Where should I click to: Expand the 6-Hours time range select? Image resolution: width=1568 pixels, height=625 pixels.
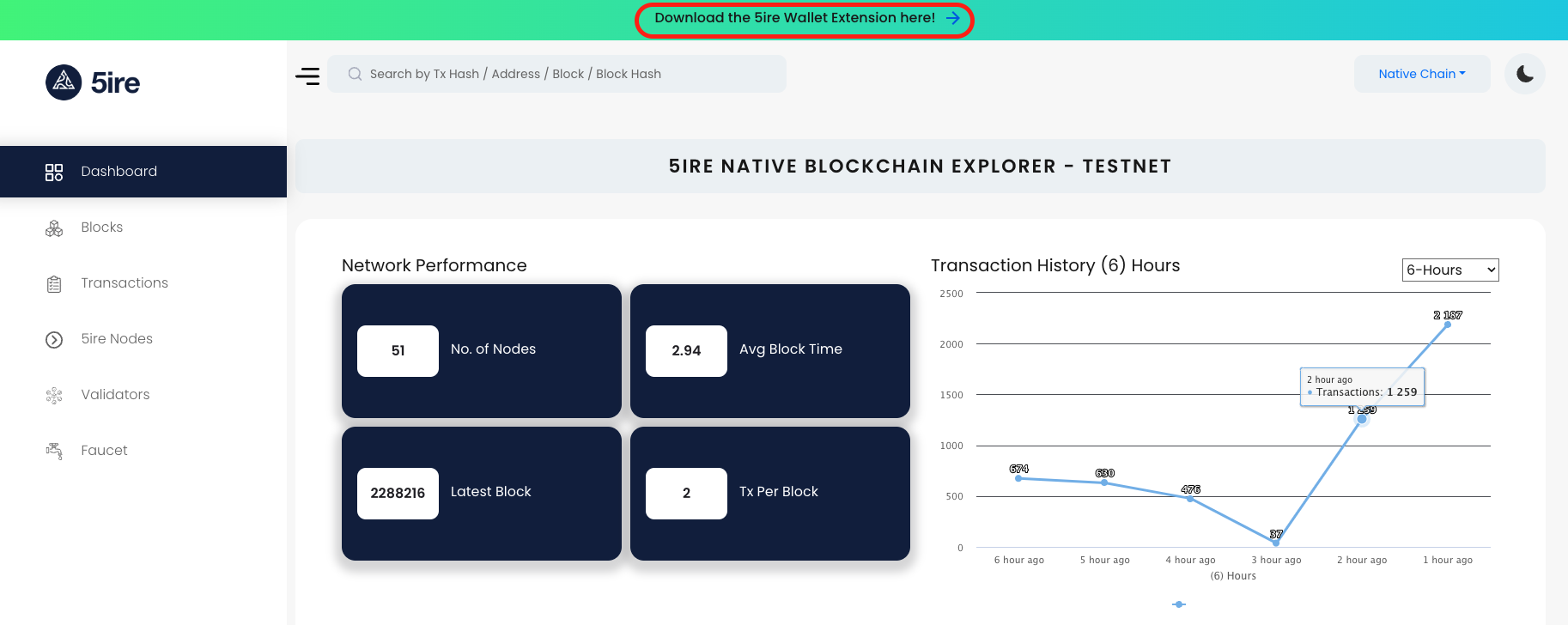click(x=1450, y=270)
